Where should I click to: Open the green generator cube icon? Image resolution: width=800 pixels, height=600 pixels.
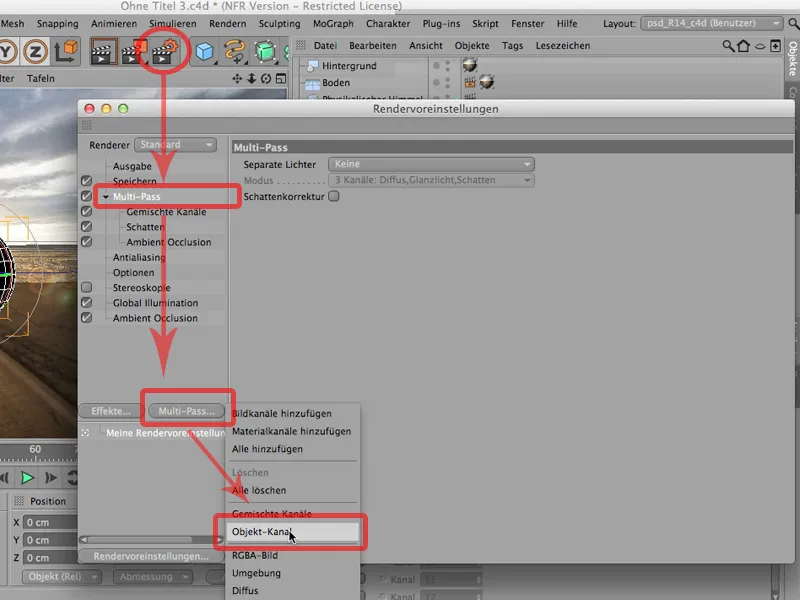pyautogui.click(x=265, y=52)
